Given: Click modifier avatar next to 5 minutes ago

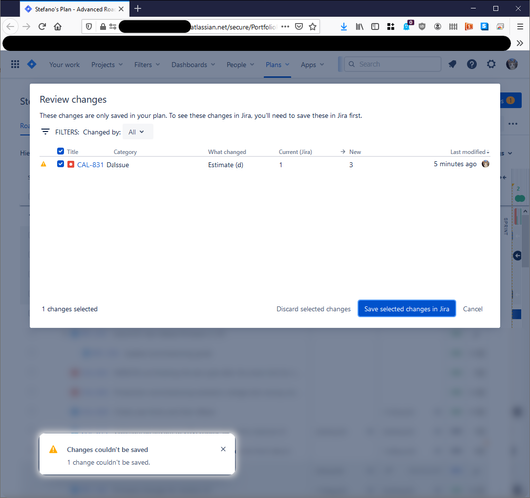Looking at the screenshot, I should [485, 164].
